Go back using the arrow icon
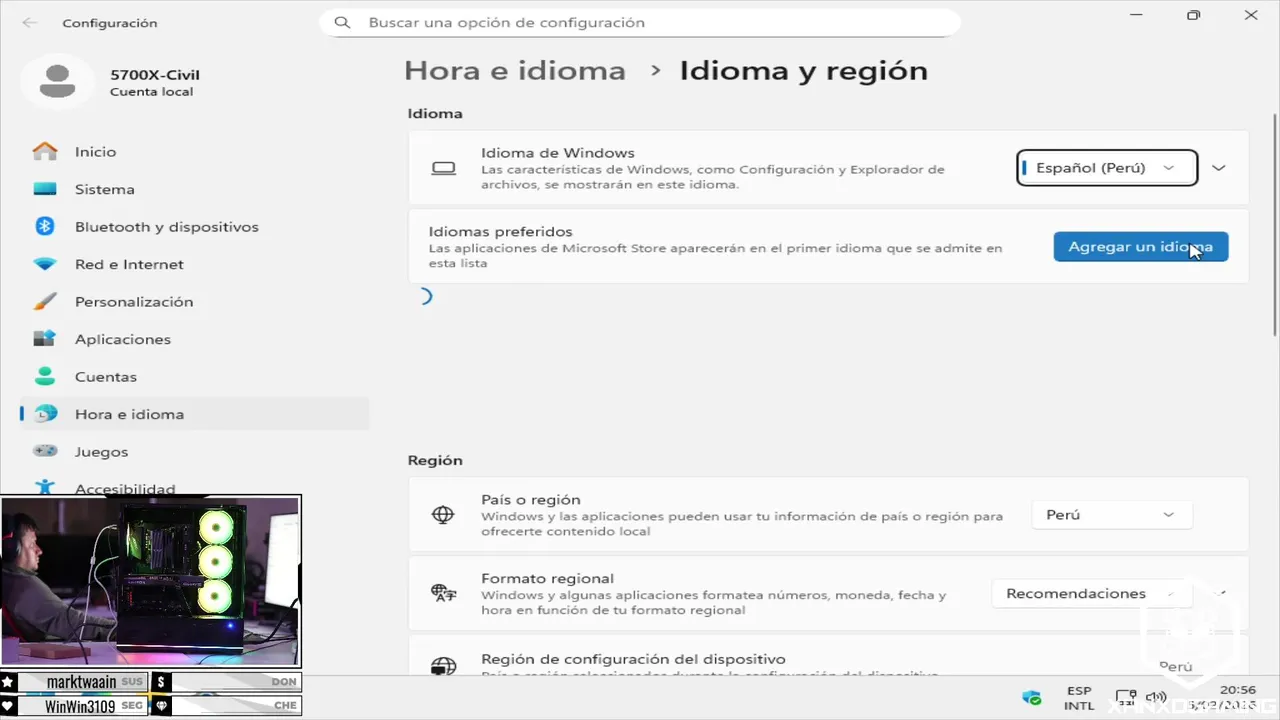The height and width of the screenshot is (720, 1280). tap(29, 22)
